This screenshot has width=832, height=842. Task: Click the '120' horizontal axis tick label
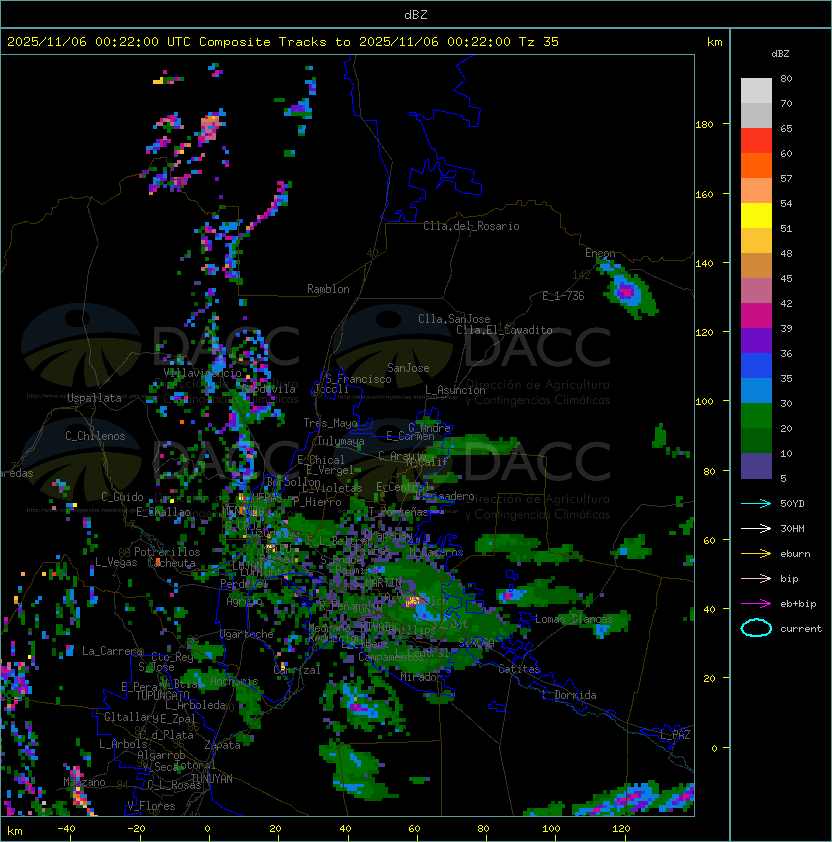(x=621, y=829)
